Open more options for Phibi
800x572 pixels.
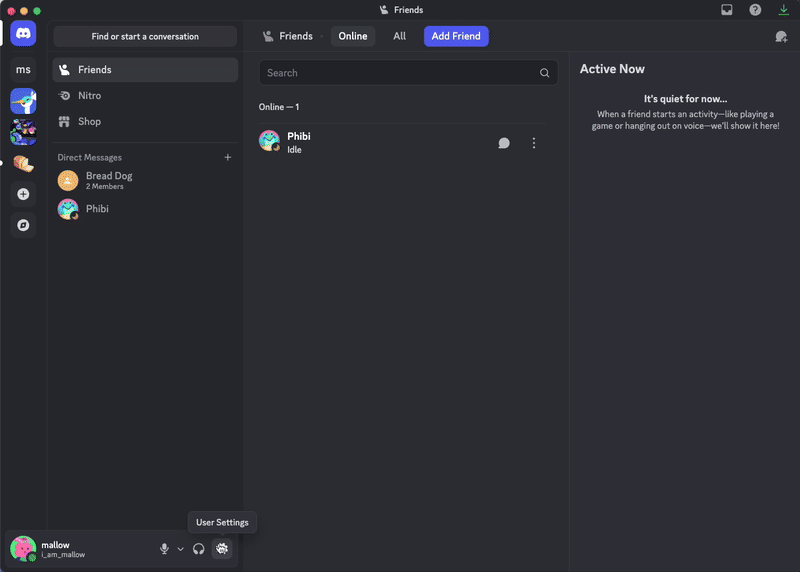(534, 143)
